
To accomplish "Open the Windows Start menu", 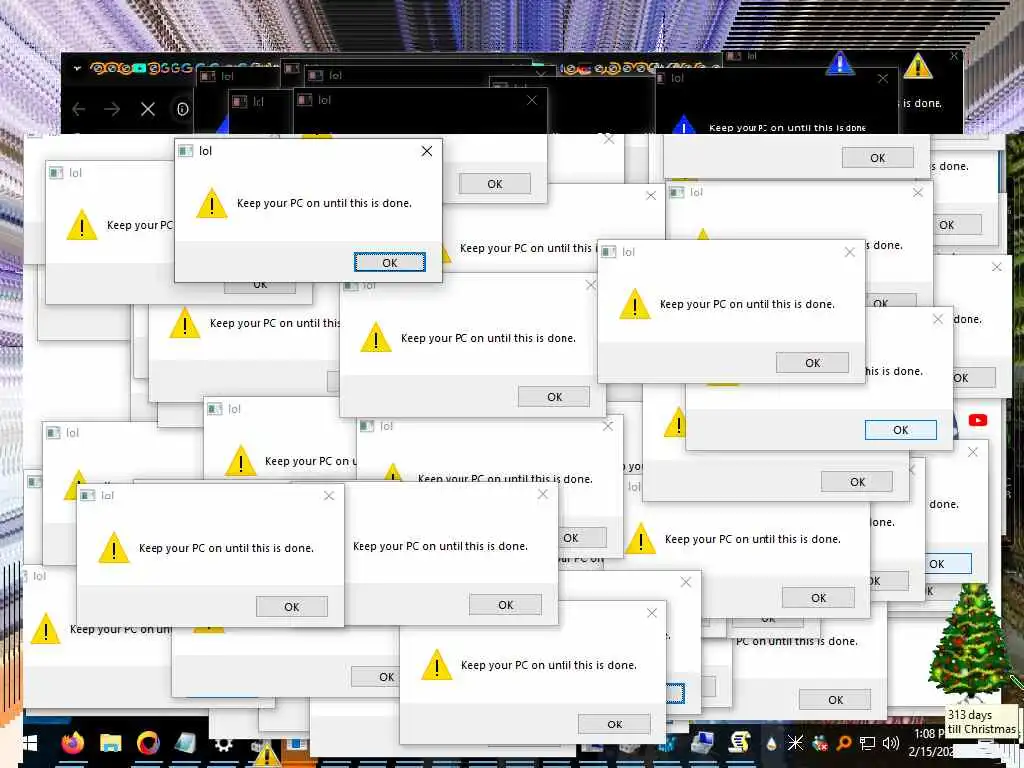I will tap(30, 743).
